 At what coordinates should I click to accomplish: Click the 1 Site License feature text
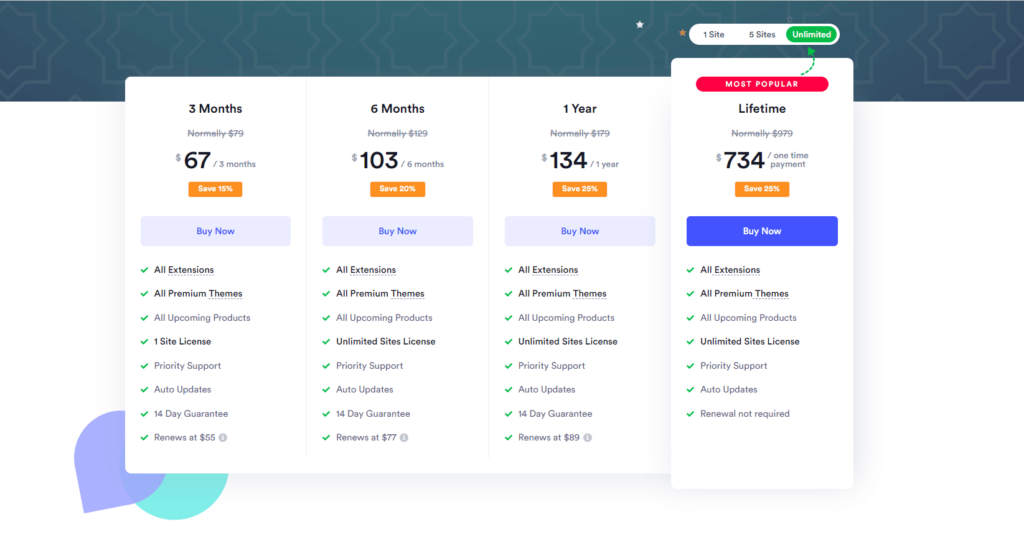[182, 342]
